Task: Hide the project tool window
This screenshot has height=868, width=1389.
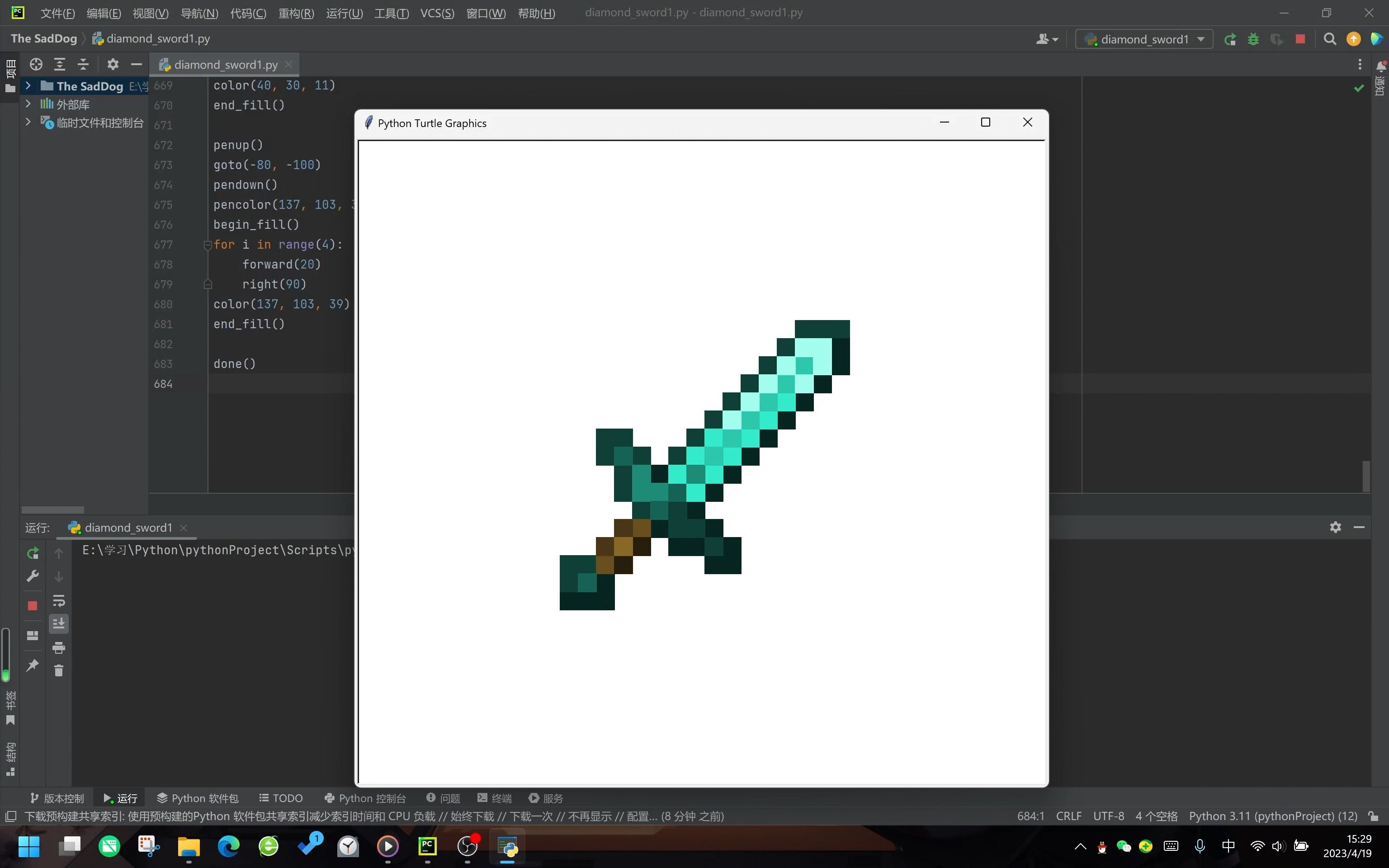Action: coord(137,64)
